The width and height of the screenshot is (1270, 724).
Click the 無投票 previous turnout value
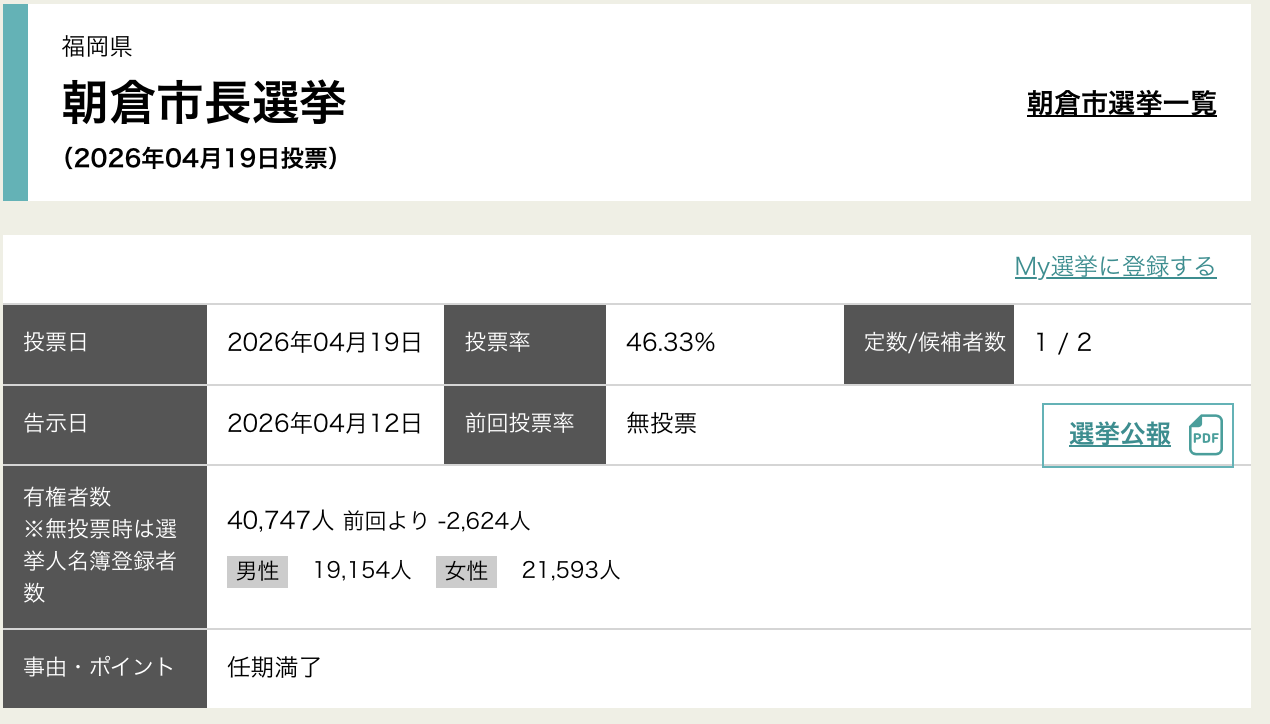click(x=661, y=423)
